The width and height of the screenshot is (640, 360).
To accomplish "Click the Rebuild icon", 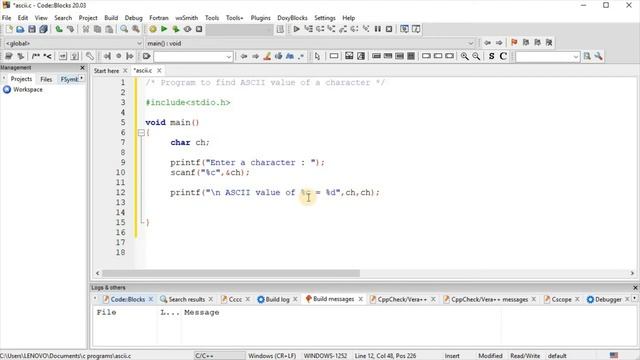I will (187, 29).
